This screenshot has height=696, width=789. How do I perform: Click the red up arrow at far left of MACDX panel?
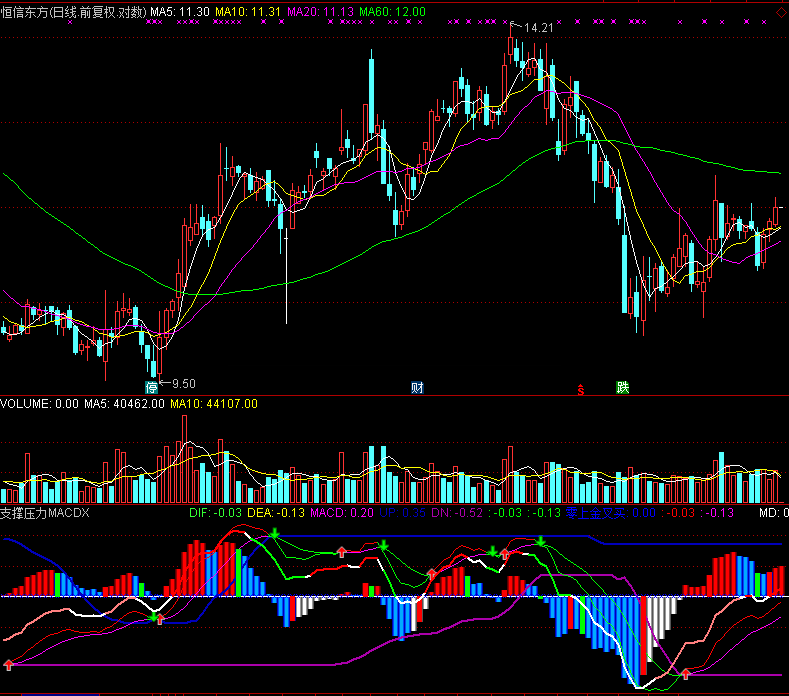(x=9, y=664)
